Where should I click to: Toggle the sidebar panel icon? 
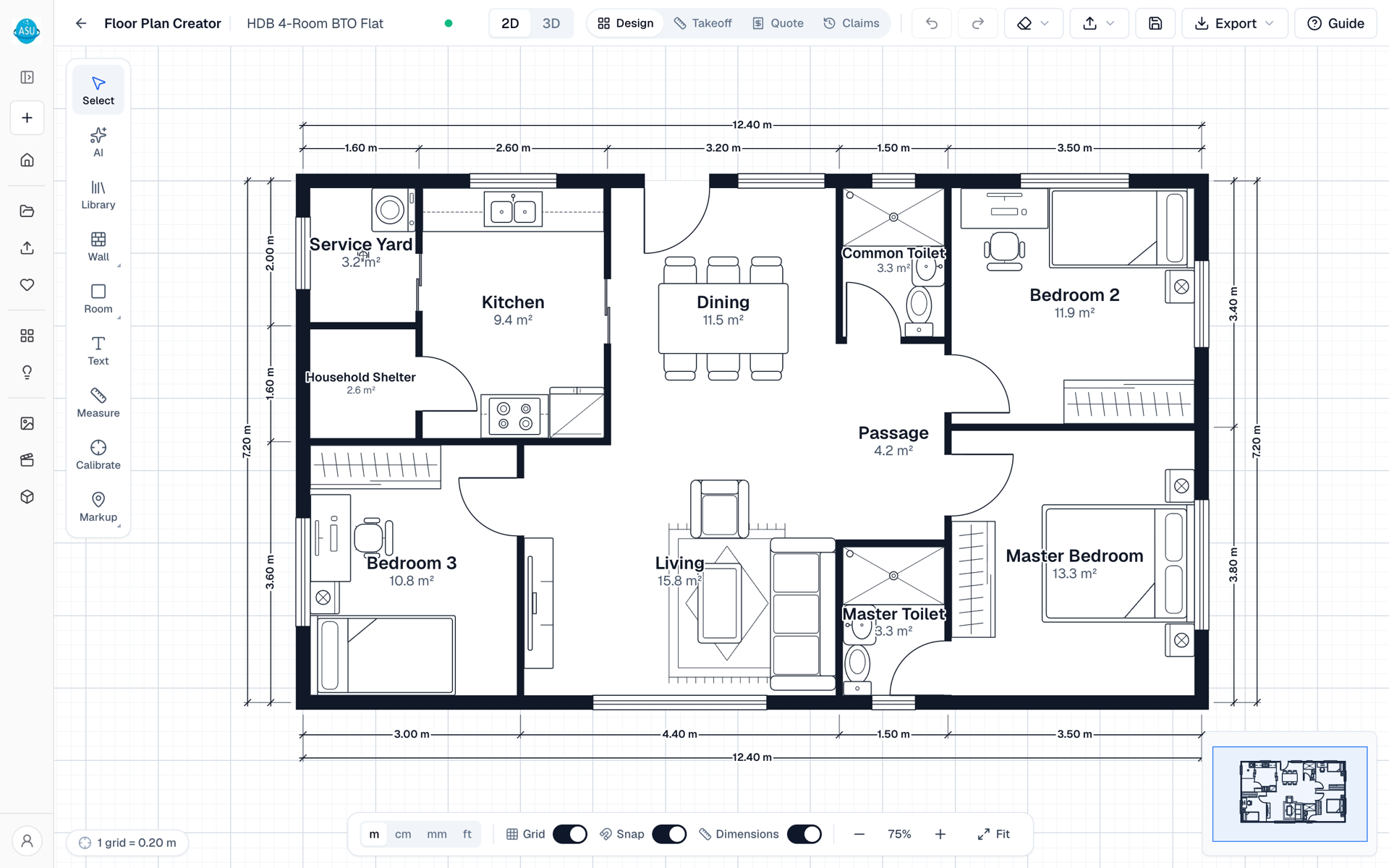(27, 77)
